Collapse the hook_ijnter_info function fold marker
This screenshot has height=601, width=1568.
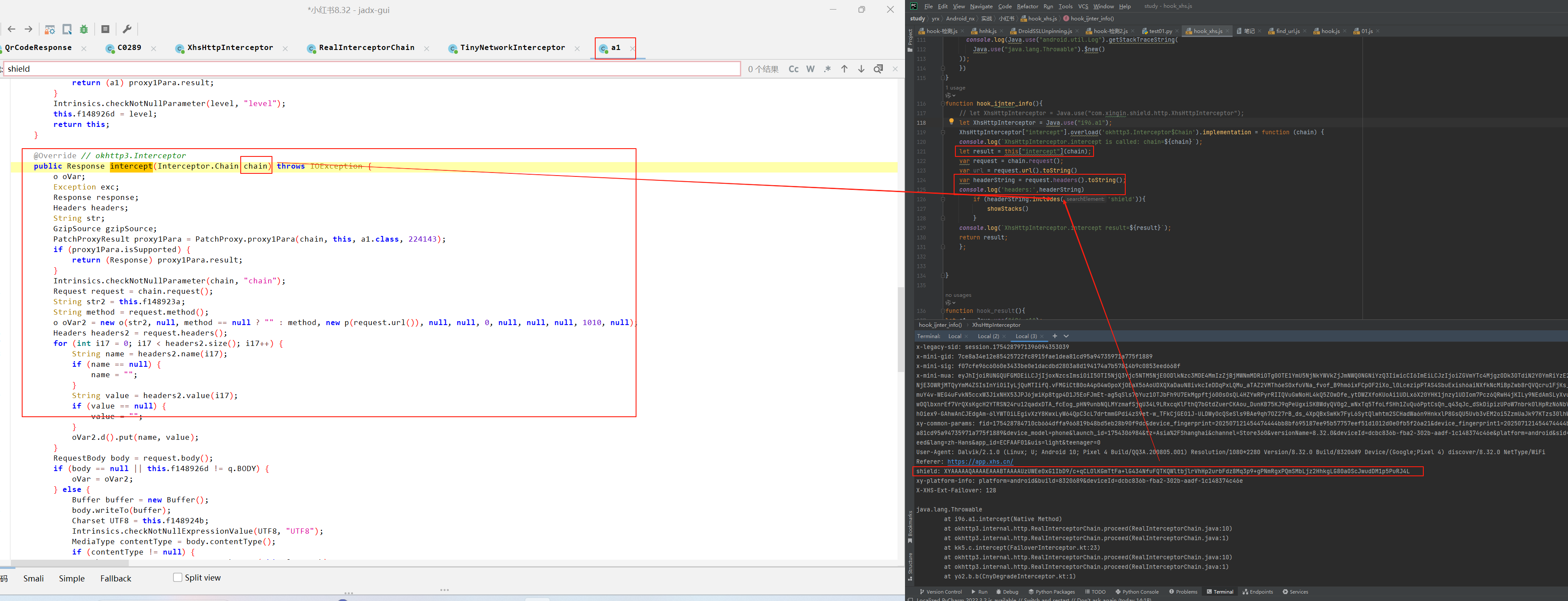[943, 103]
